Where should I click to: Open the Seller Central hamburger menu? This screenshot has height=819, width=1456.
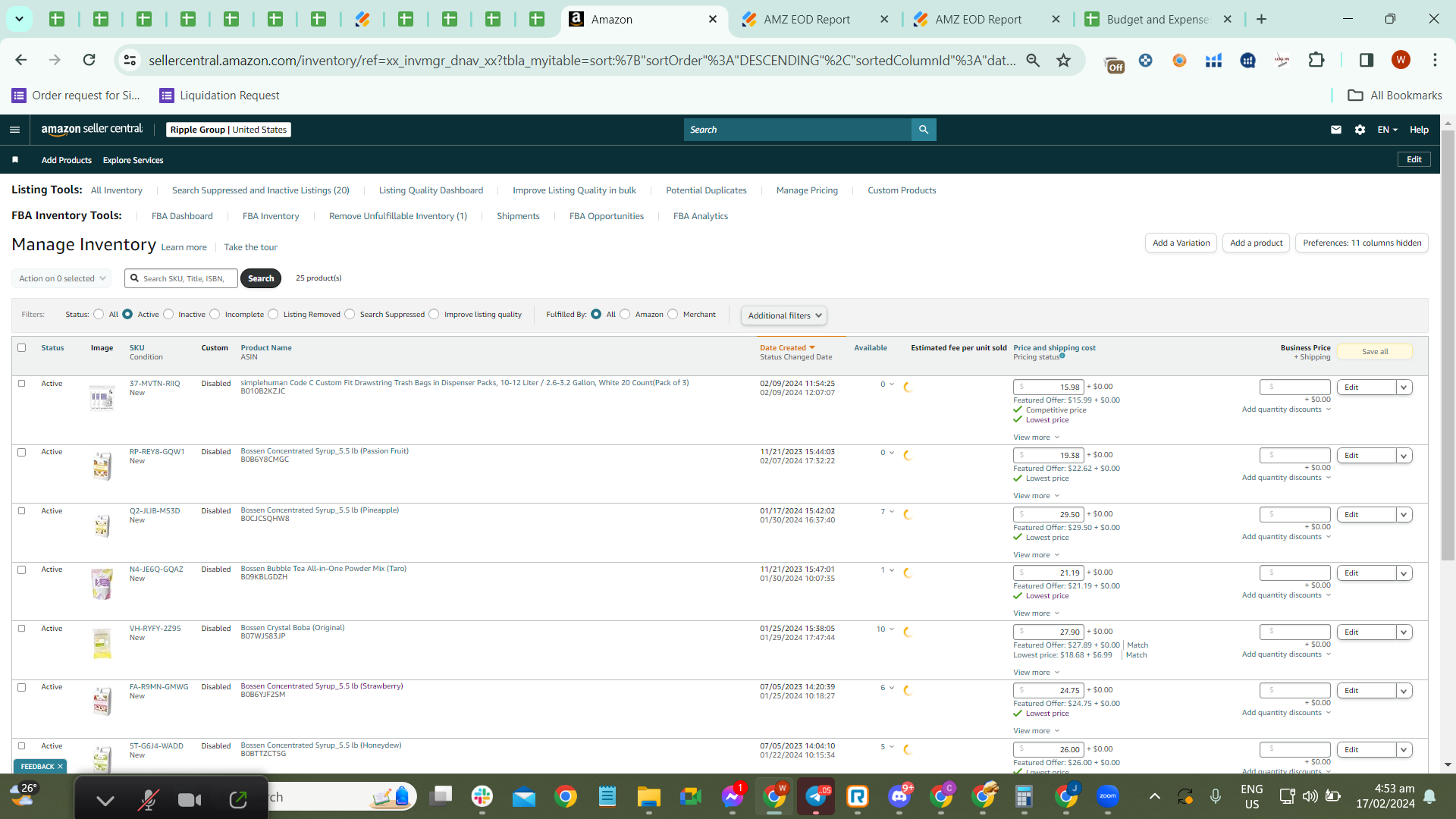coord(14,130)
